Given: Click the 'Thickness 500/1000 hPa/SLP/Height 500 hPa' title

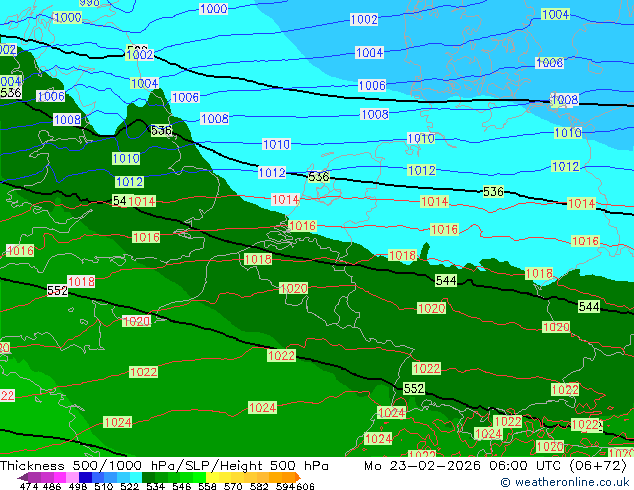Looking at the screenshot, I should click(x=164, y=466).
